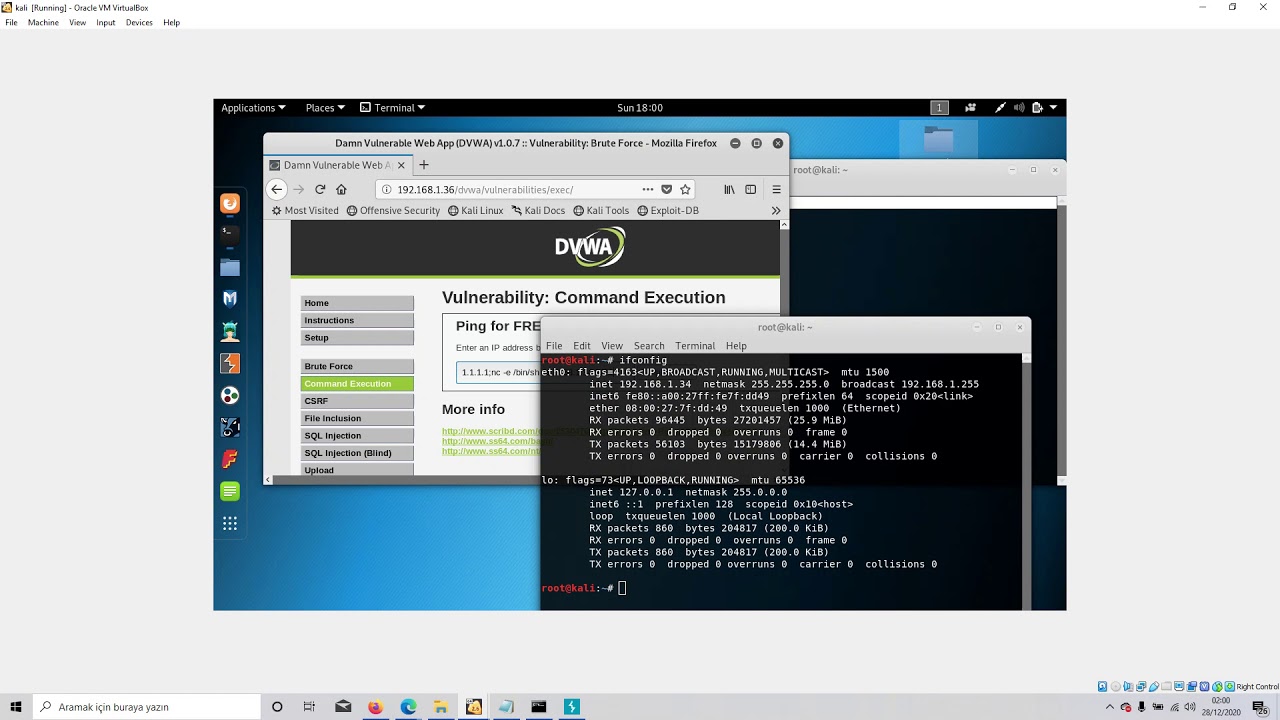Image resolution: width=1280 pixels, height=720 pixels.
Task: Go to Brute Force vulnerability page
Action: click(x=357, y=366)
